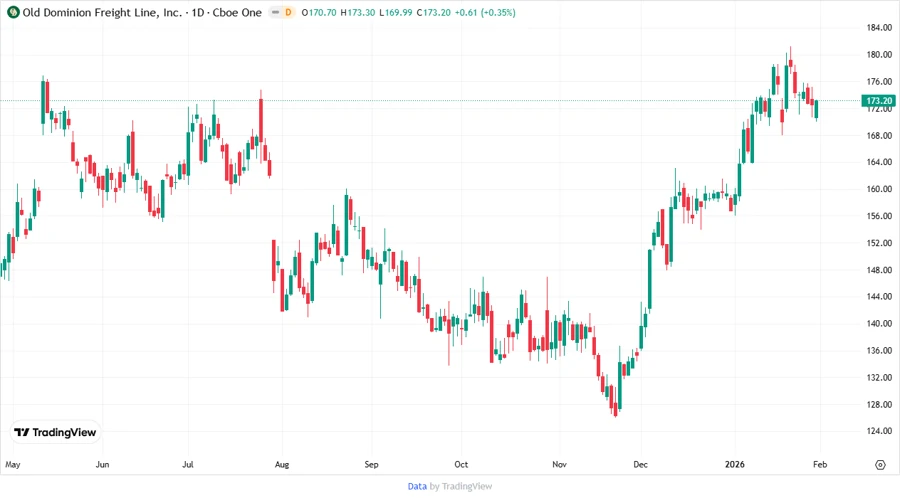Click the 184.00 price axis label
900x498 pixels.
point(879,28)
